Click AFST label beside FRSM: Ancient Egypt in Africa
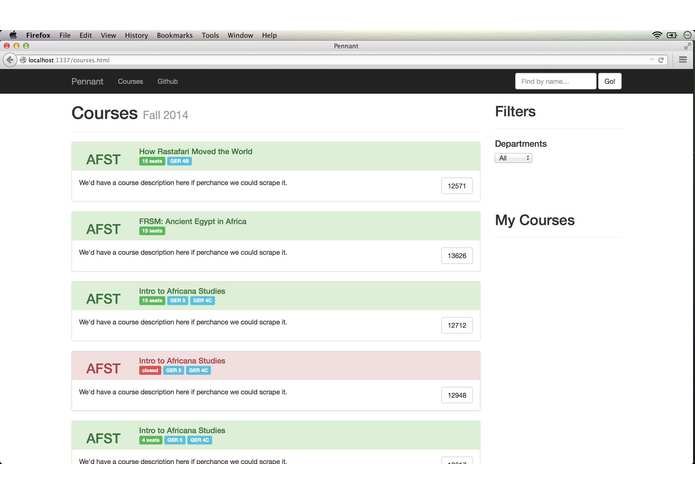This screenshot has height=494, width=695. pos(103,229)
